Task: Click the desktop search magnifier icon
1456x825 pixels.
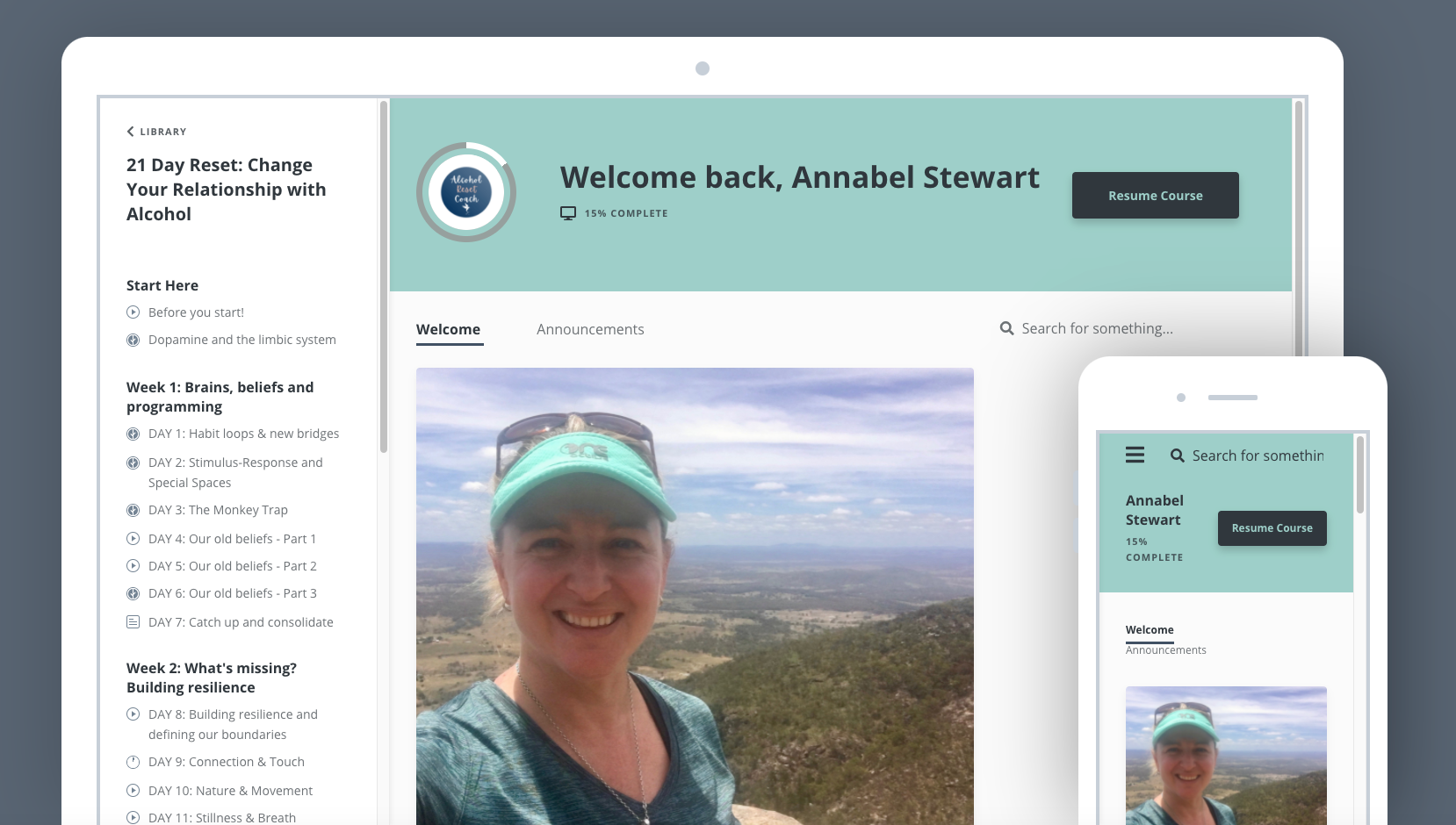Action: [1007, 328]
